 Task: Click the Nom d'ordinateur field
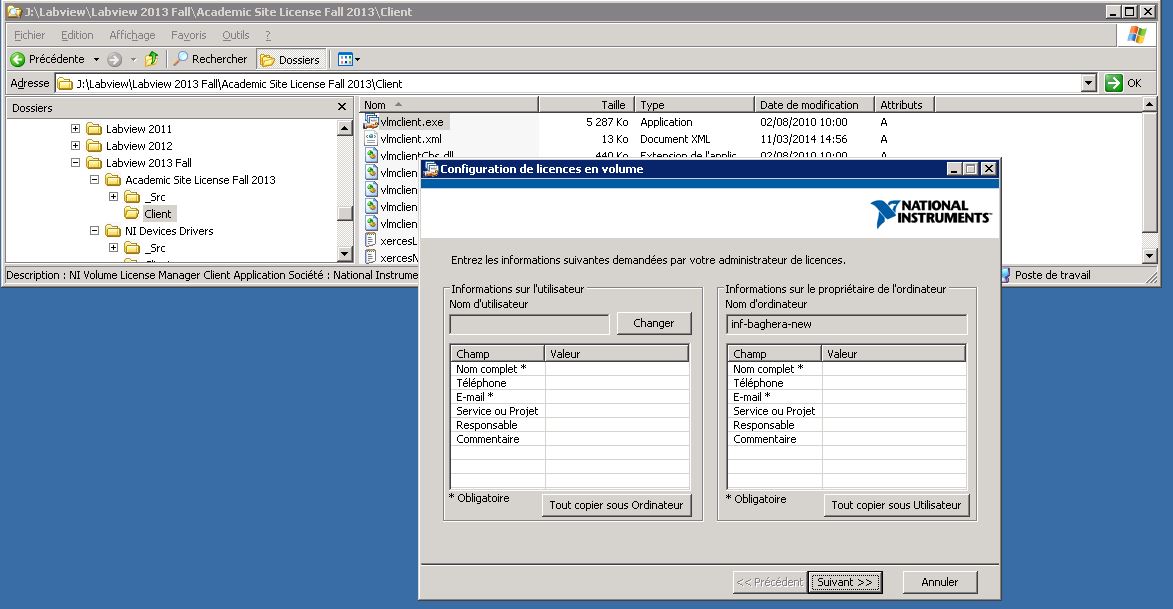coord(846,324)
